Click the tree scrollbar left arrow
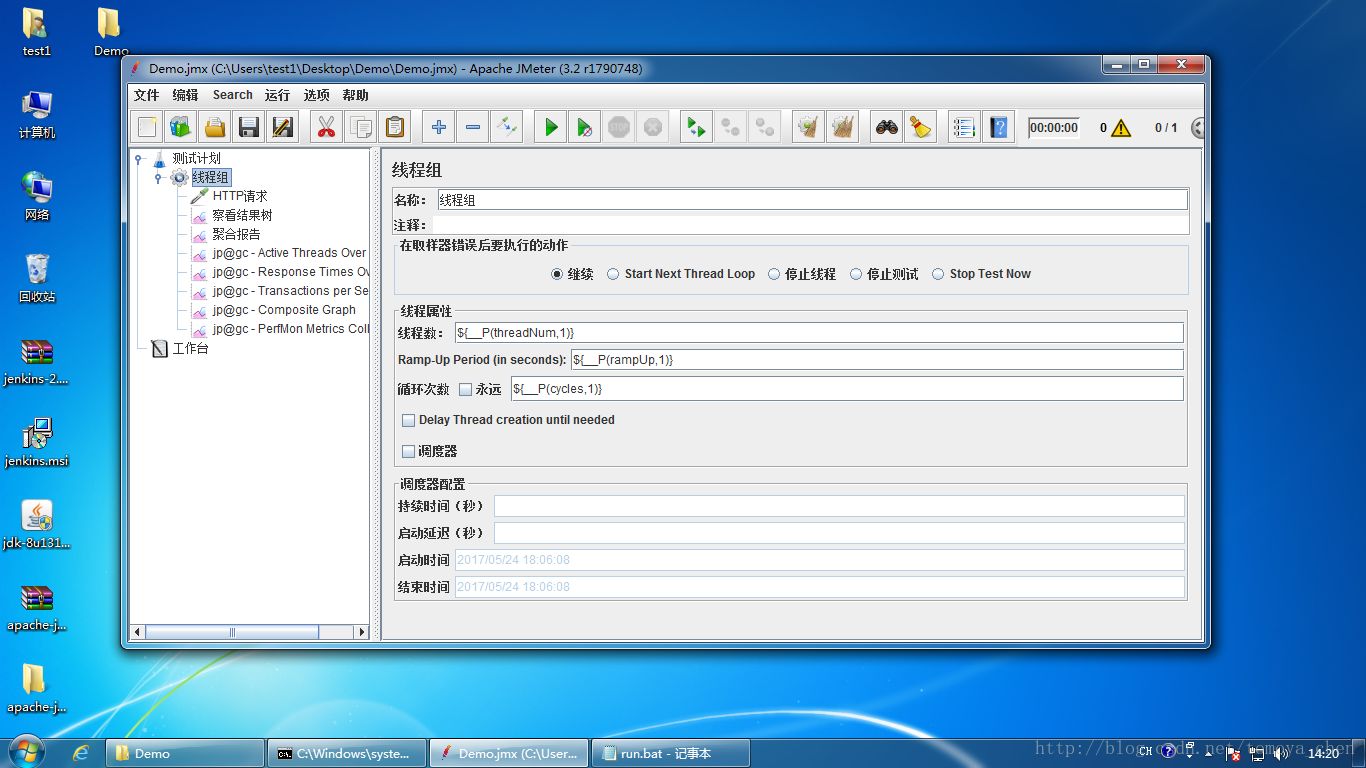The image size is (1366, 768). coord(138,632)
